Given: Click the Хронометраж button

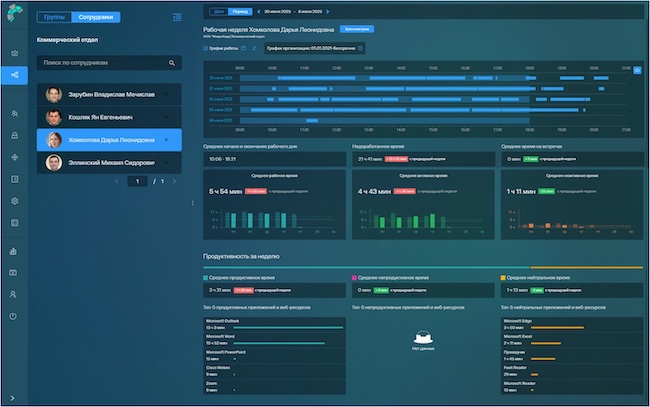Looking at the screenshot, I should coord(357,29).
